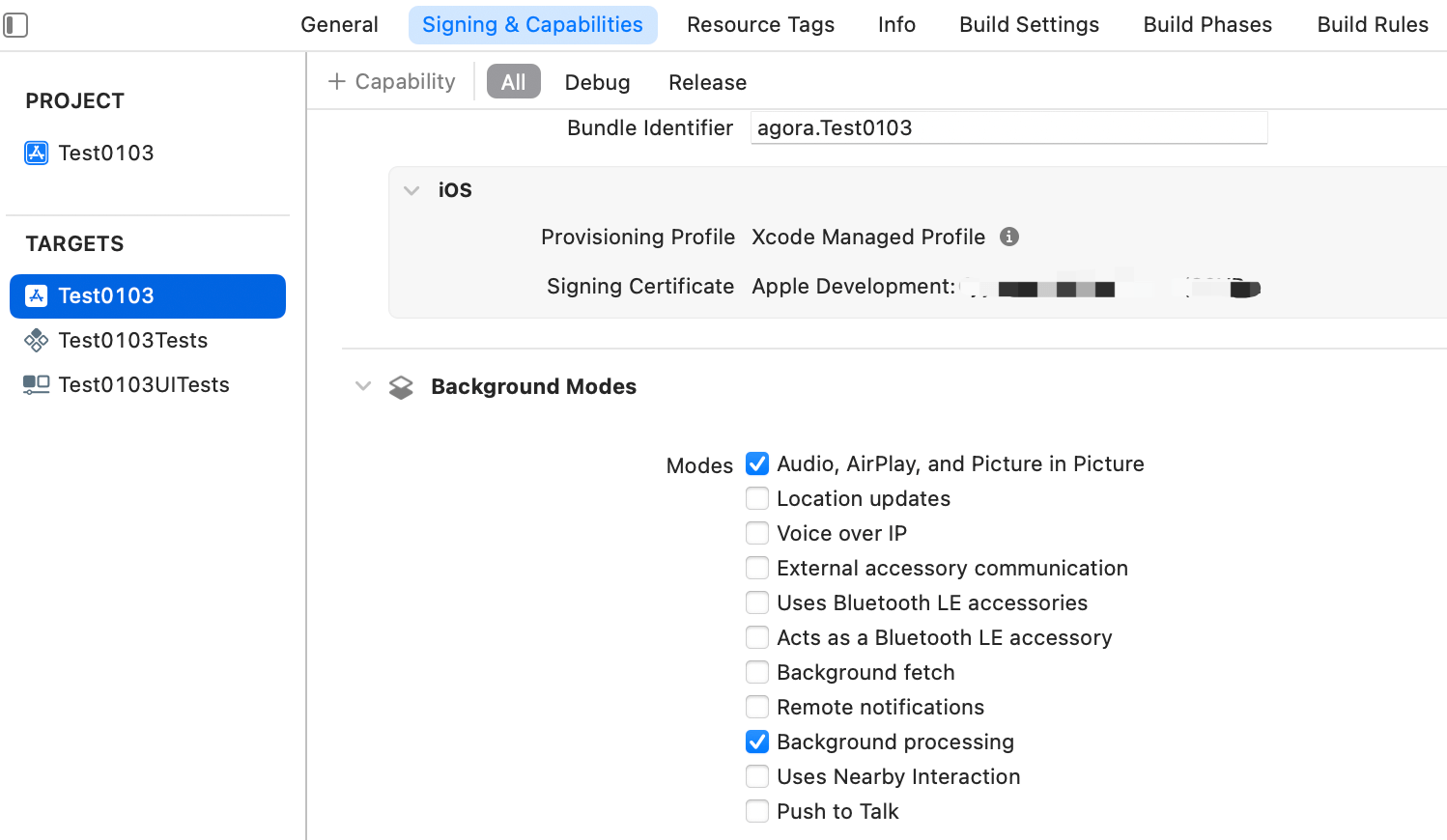Click the iOS section label
This screenshot has height=840, width=1447.
tap(455, 190)
